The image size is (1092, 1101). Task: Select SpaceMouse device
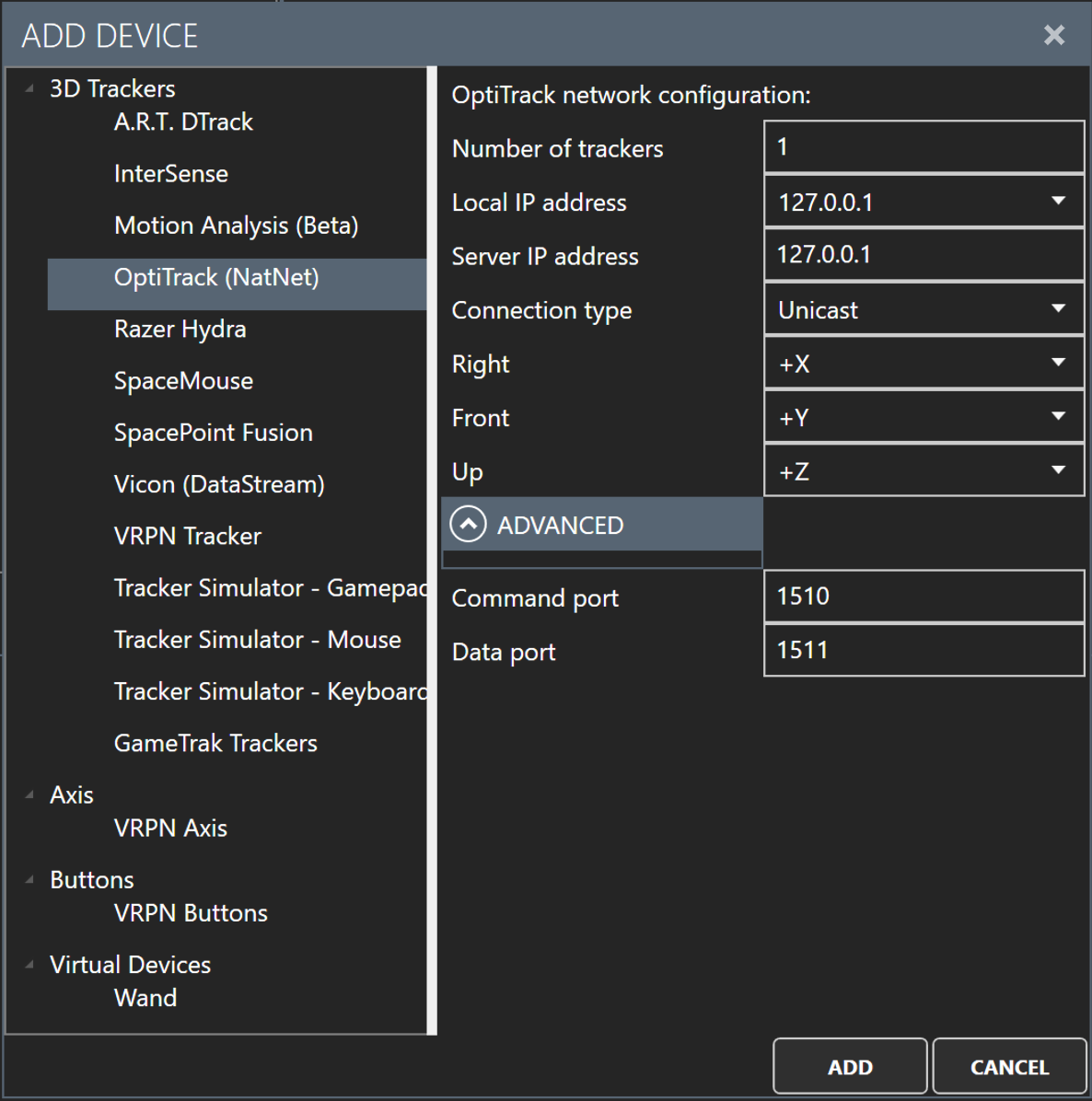(183, 381)
